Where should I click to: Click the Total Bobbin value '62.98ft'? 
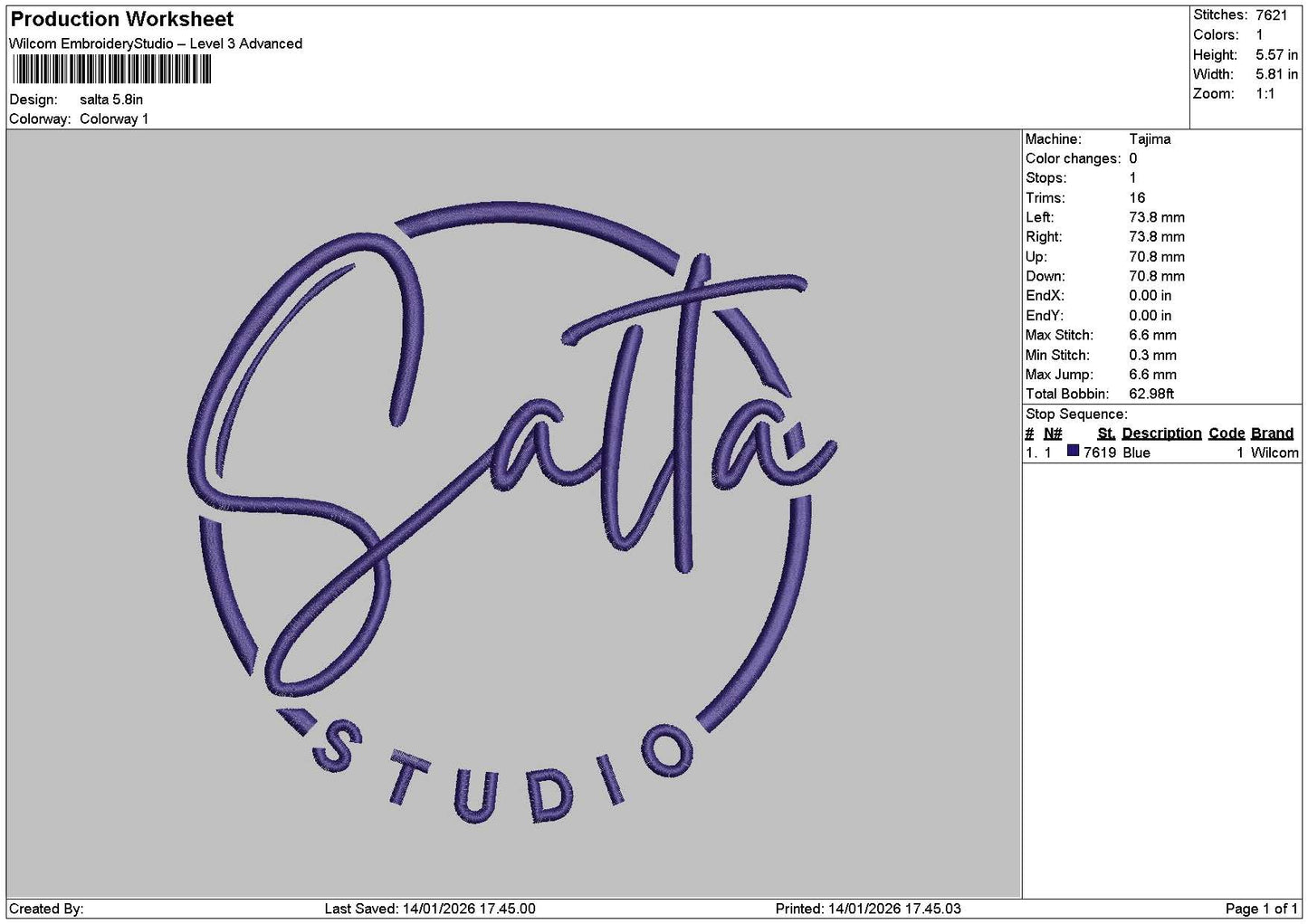(x=1151, y=395)
